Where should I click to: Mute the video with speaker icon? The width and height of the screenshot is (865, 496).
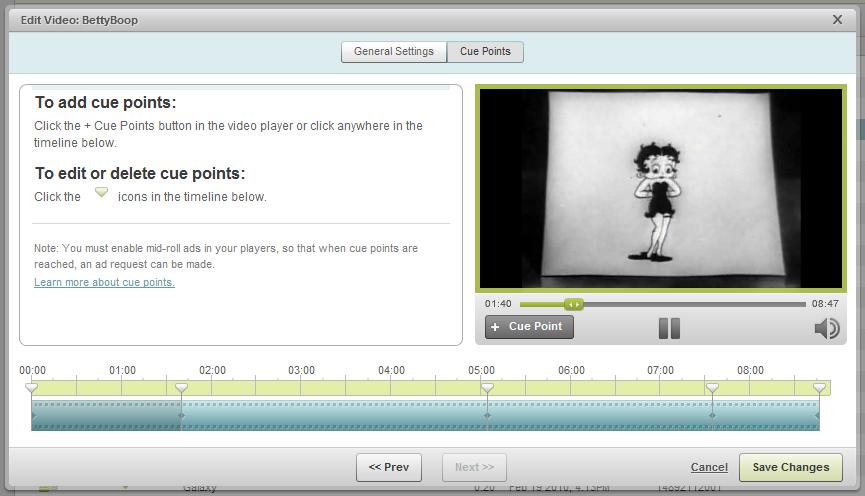pyautogui.click(x=826, y=328)
